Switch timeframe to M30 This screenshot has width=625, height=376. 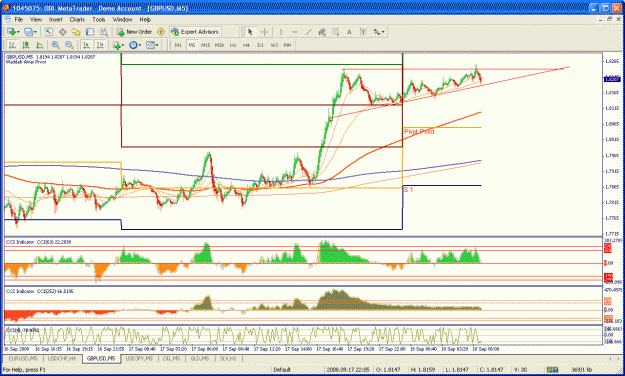coord(219,45)
